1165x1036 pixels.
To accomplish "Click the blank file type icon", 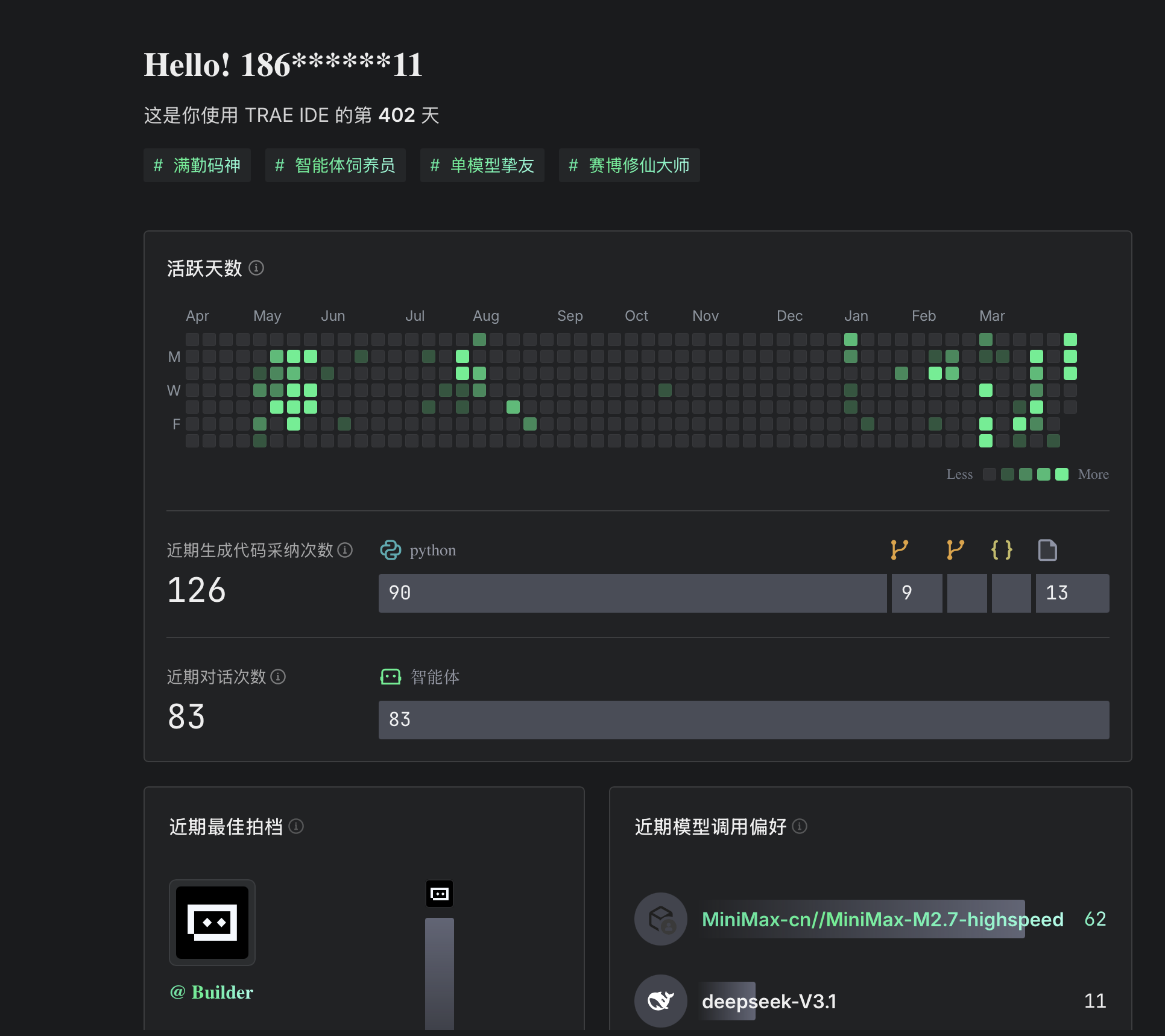I will pyautogui.click(x=1047, y=550).
